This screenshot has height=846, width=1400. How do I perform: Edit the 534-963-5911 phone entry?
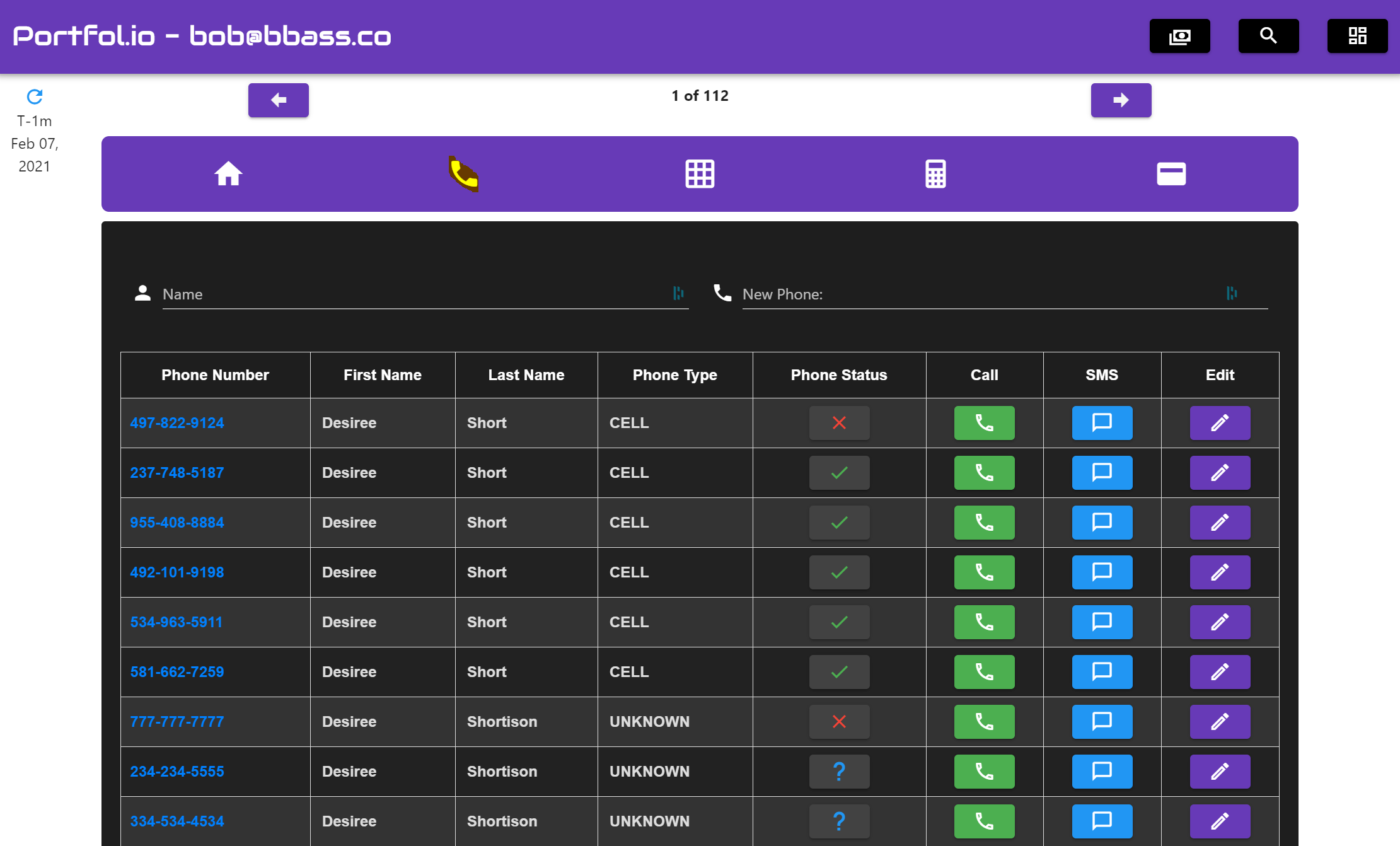click(1220, 622)
